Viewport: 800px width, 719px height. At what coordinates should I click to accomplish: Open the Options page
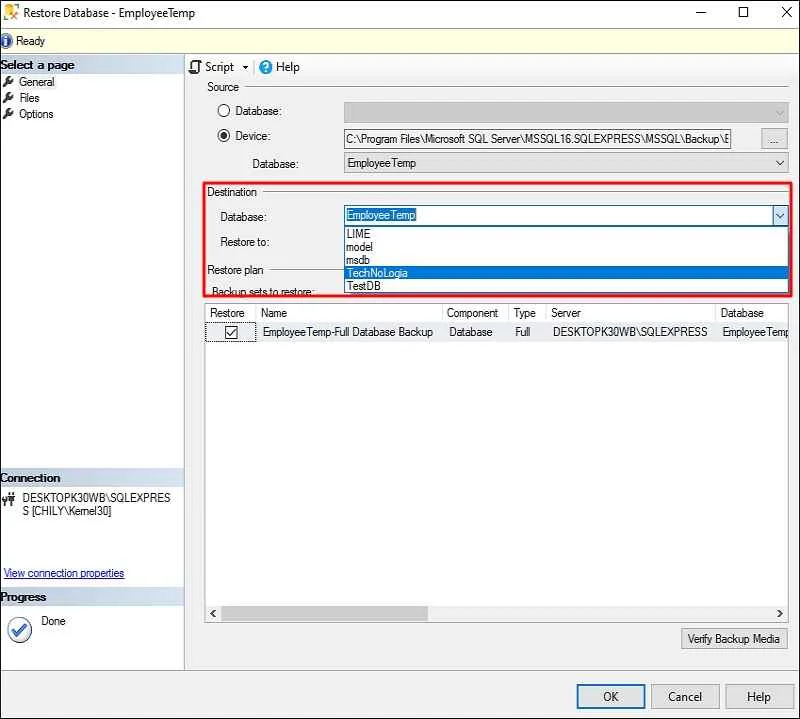tap(36, 114)
